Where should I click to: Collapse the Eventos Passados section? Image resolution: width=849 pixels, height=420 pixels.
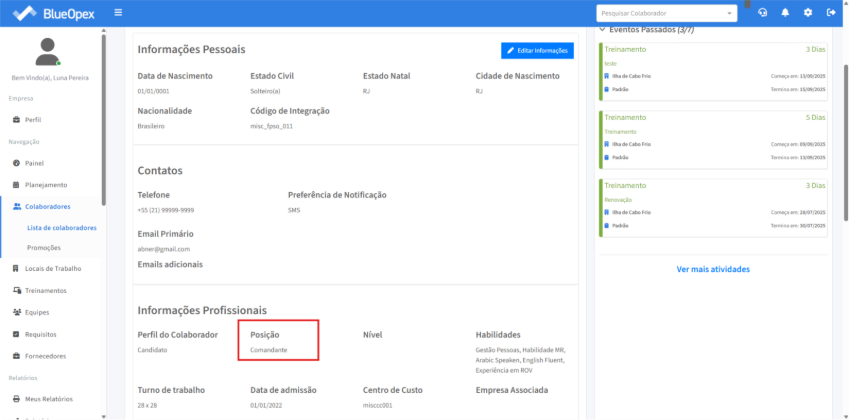click(602, 30)
